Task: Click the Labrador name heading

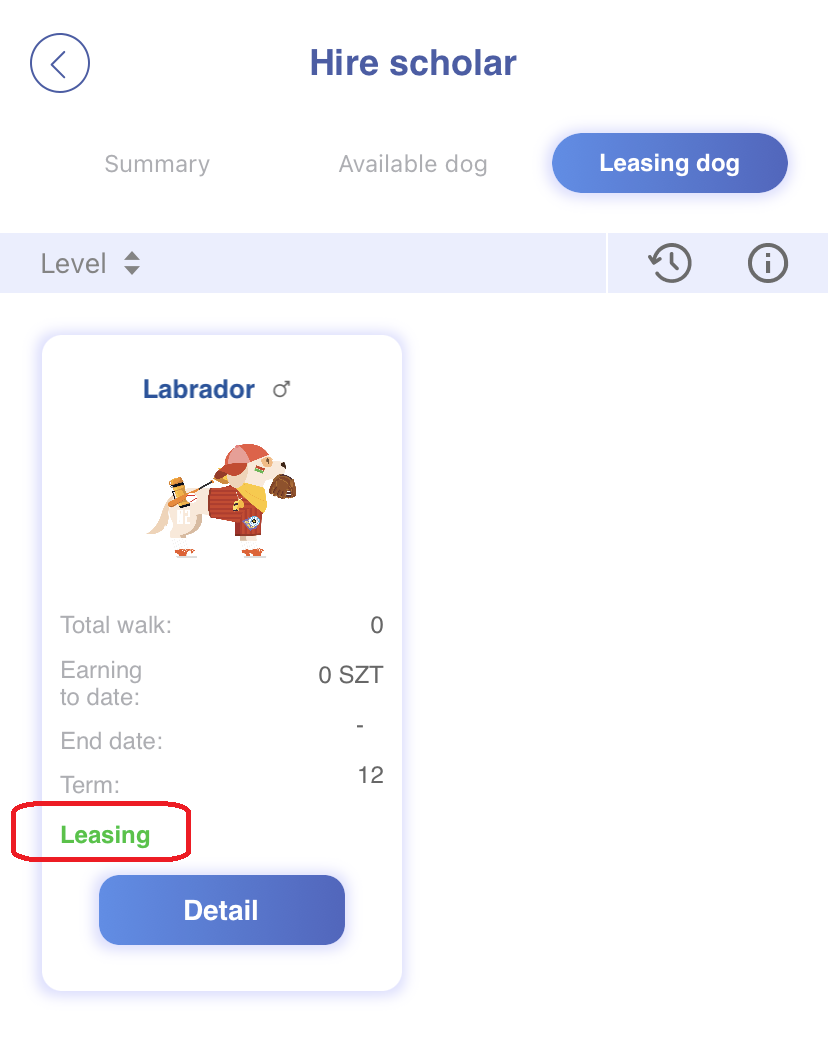Action: pos(199,389)
